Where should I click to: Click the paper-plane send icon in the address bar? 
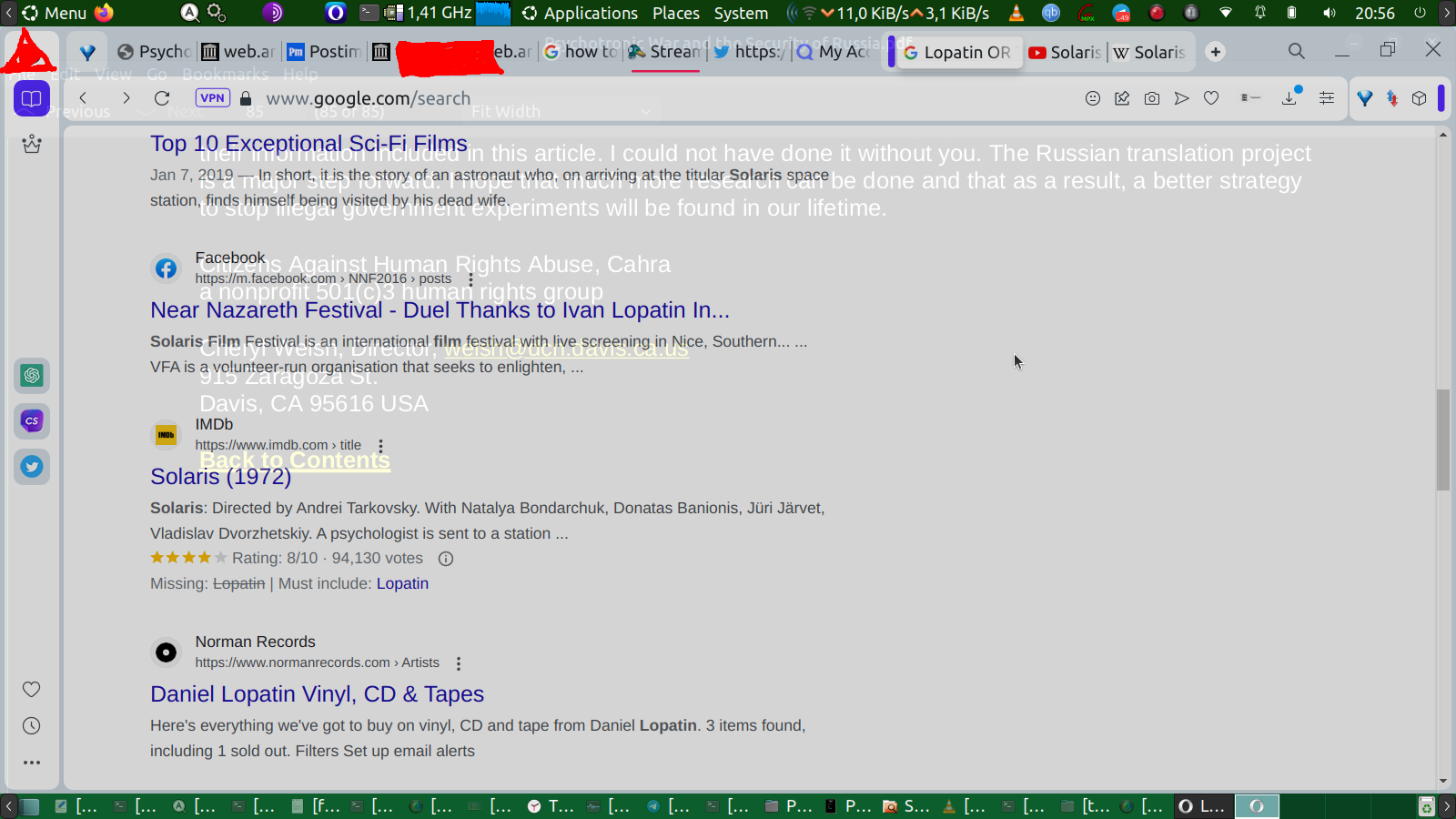click(x=1181, y=98)
